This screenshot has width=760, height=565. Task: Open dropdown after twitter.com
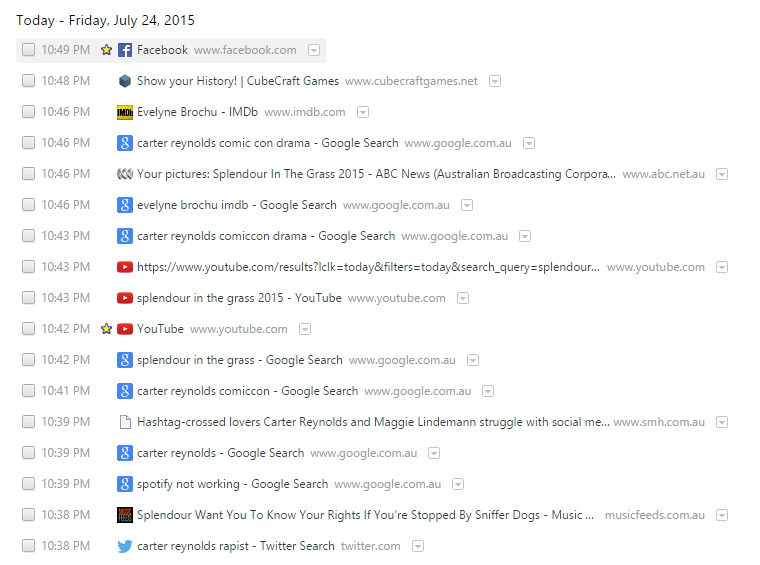(x=418, y=547)
